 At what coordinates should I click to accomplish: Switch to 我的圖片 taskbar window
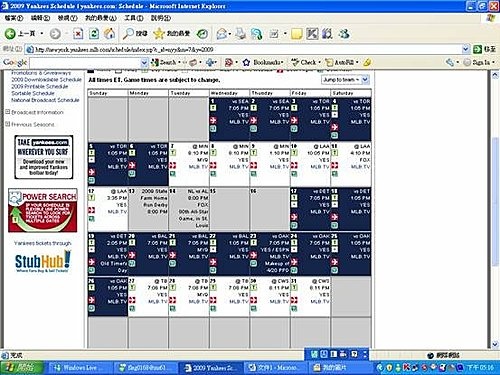[340, 368]
